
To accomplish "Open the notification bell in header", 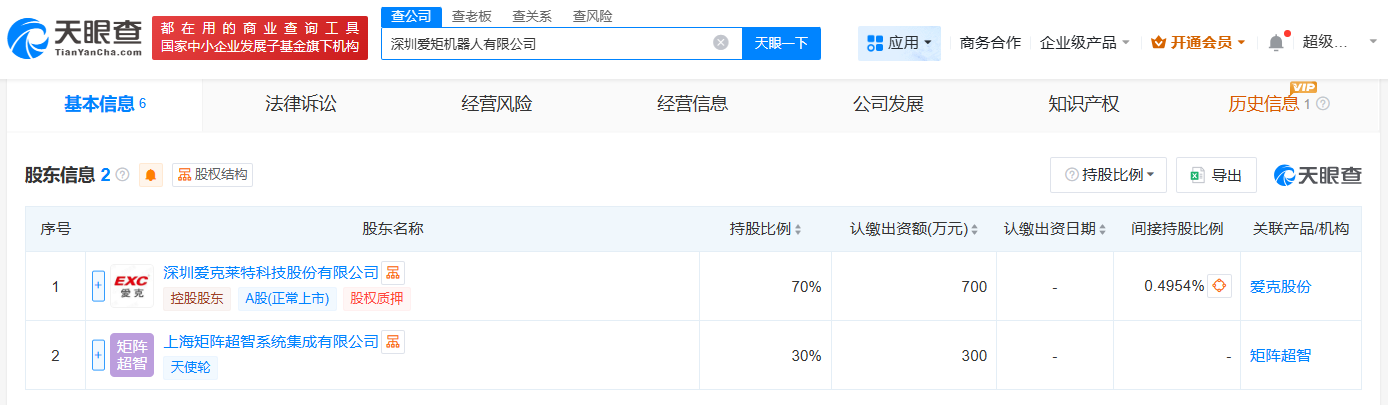I will [x=1275, y=42].
